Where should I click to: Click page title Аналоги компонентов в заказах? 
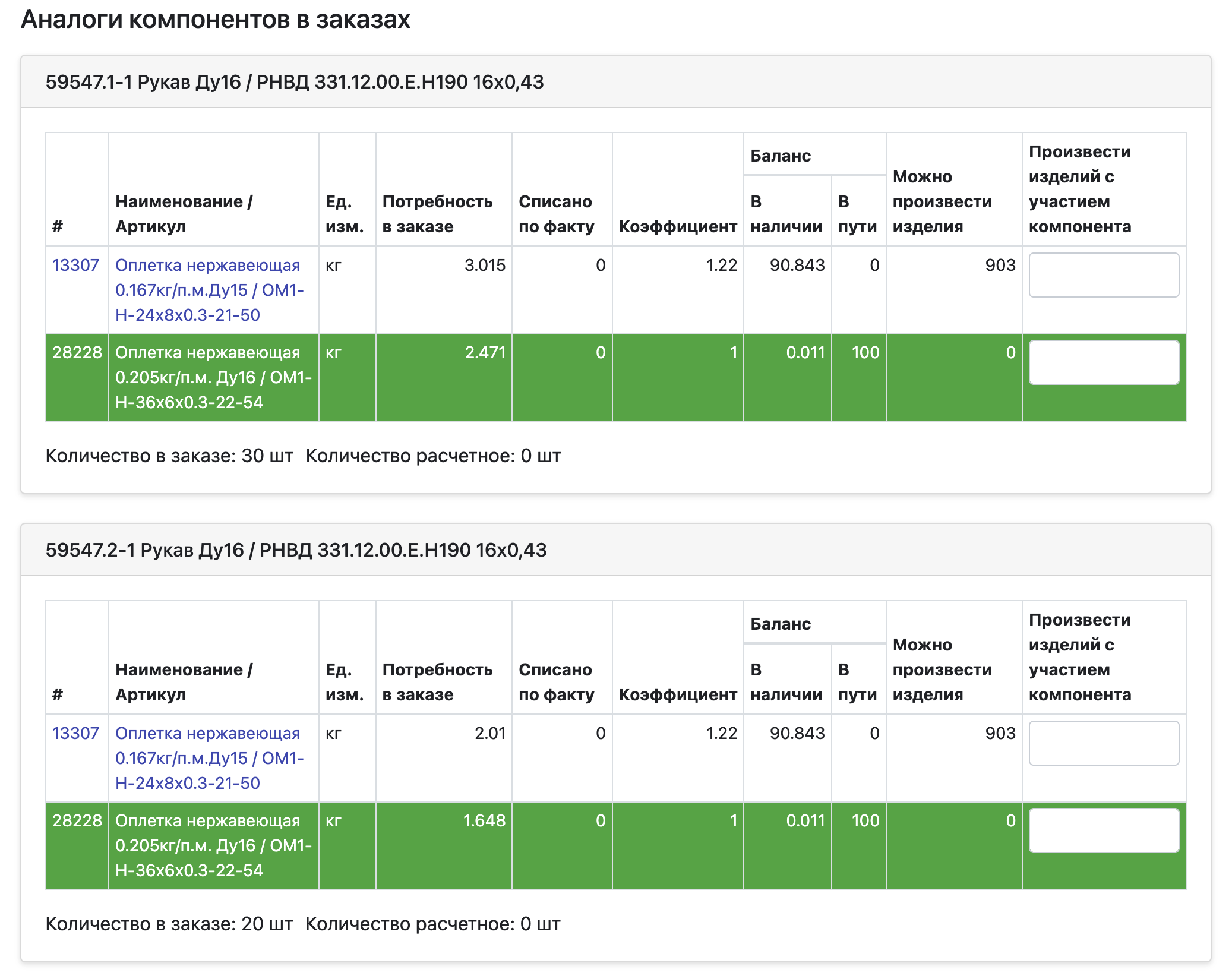click(x=215, y=20)
